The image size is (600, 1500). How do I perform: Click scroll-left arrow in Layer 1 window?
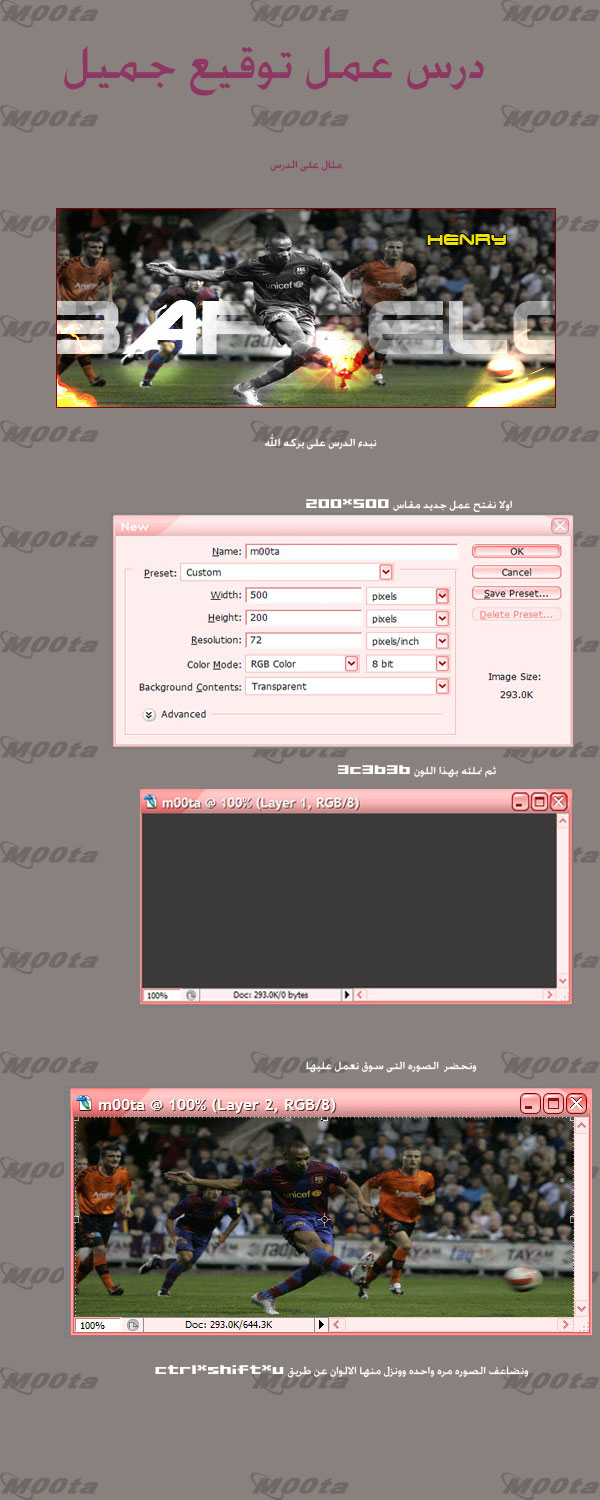point(361,995)
